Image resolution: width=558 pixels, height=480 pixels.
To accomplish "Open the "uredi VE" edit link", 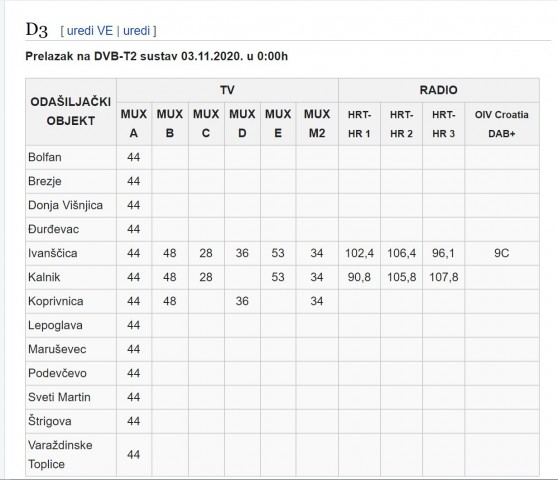I will click(x=90, y=31).
